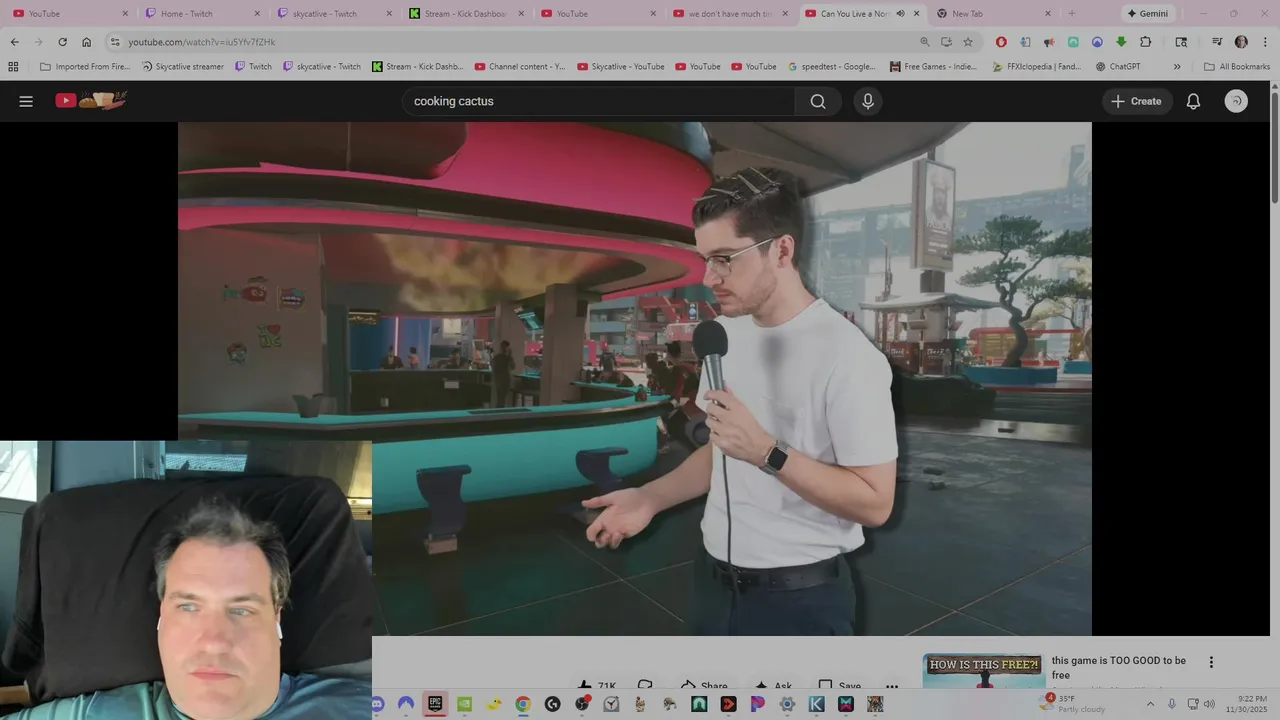
Task: Open the YouTube Create menu
Action: coord(1137,101)
